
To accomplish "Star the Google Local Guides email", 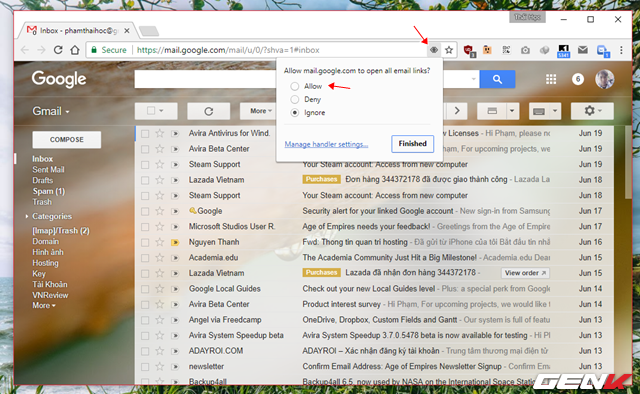I will coord(160,289).
